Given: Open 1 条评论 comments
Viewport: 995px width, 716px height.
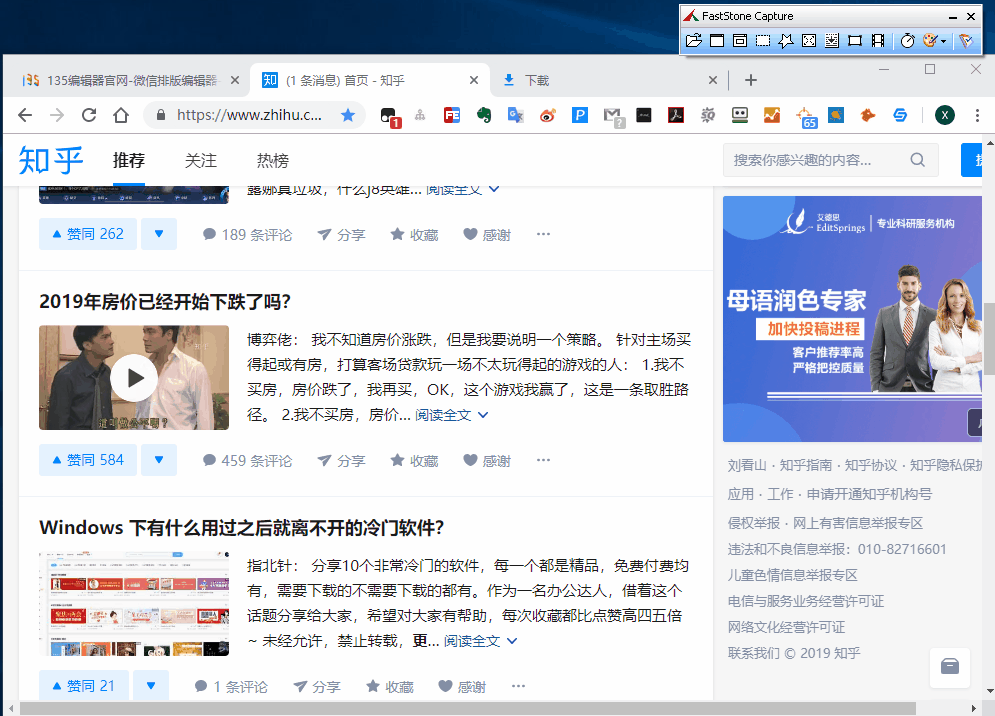Looking at the screenshot, I should point(231,687).
